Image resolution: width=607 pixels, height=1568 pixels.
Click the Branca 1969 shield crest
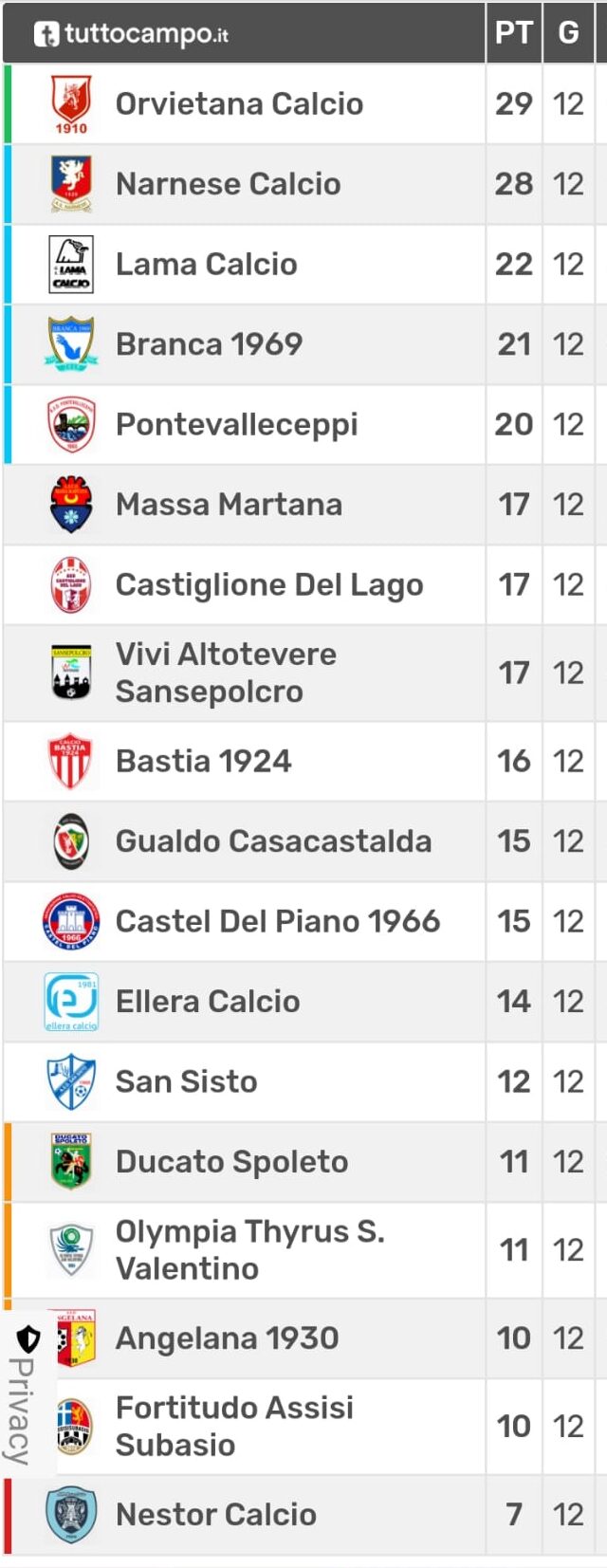[x=71, y=344]
